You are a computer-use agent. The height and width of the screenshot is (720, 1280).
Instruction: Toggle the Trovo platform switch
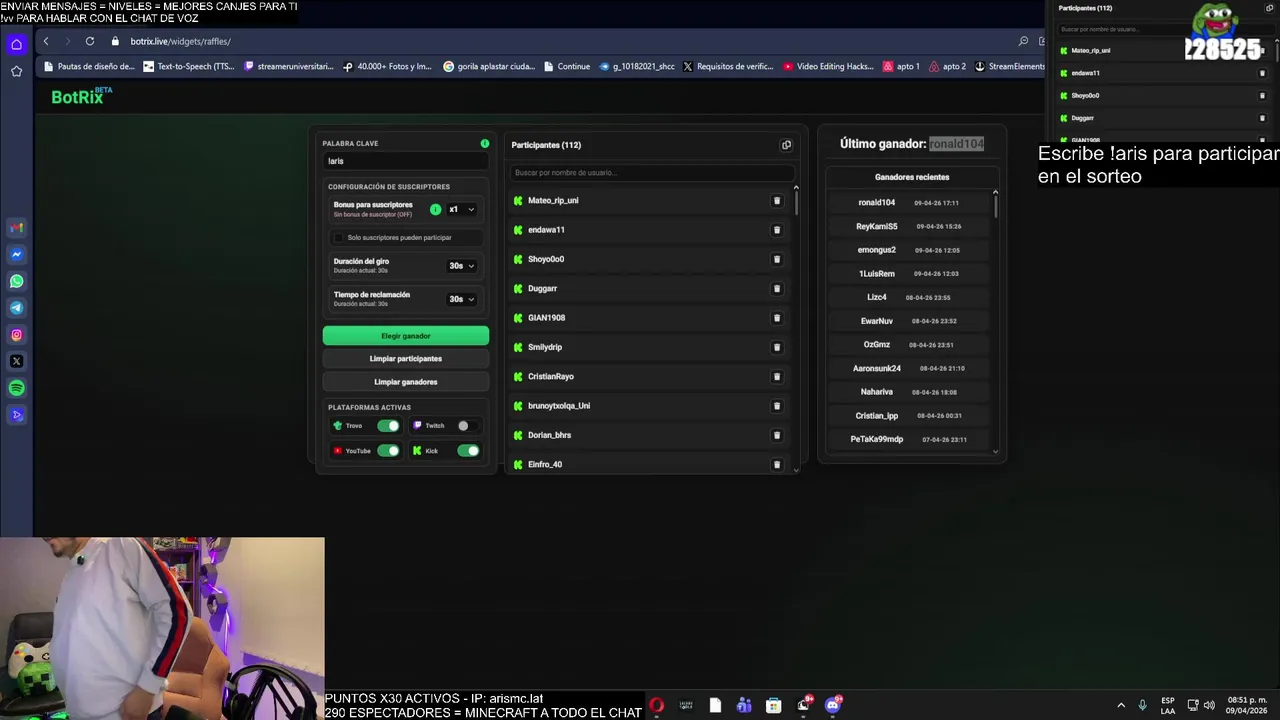[388, 426]
